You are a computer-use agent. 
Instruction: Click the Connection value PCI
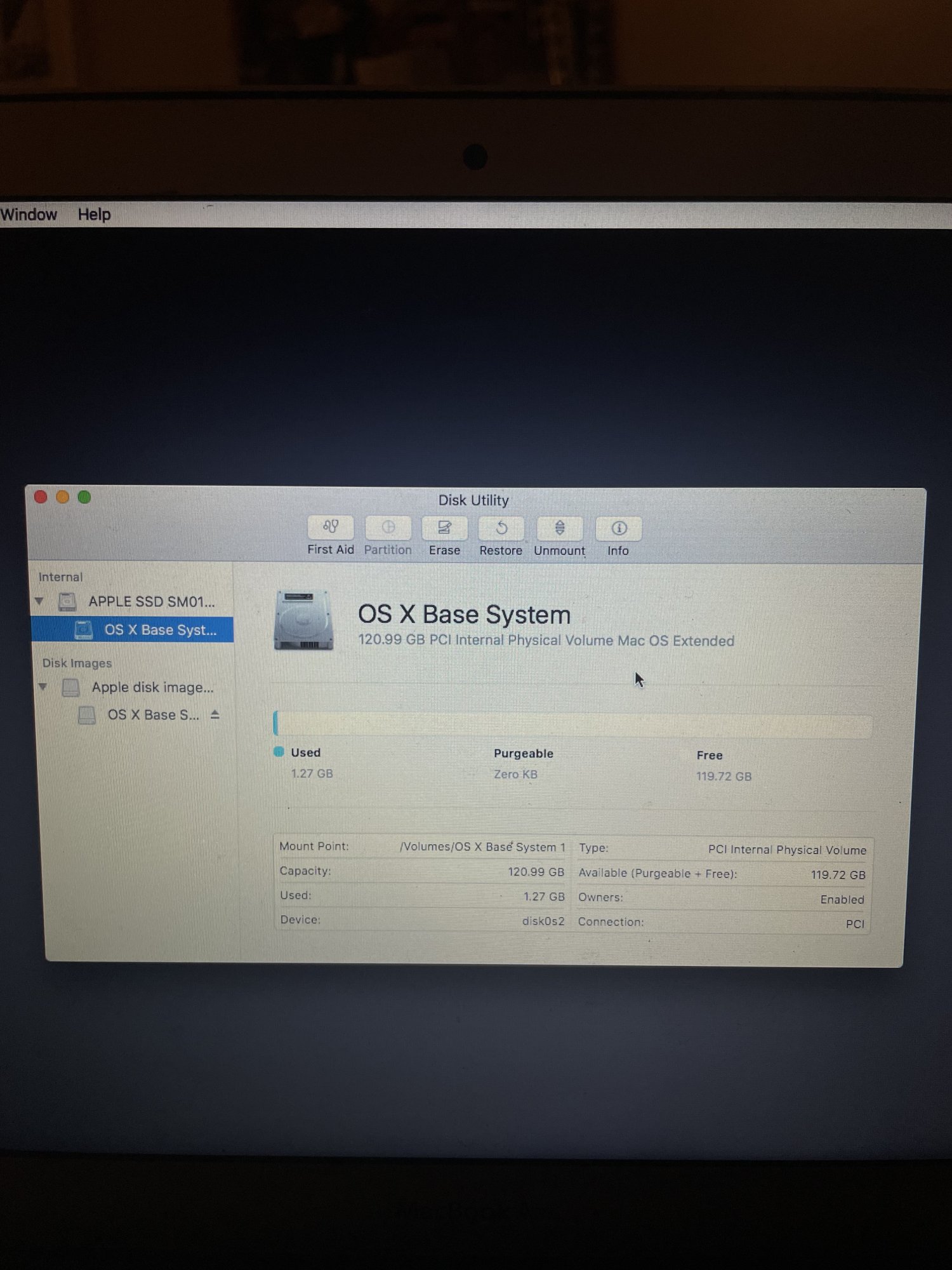click(x=855, y=924)
